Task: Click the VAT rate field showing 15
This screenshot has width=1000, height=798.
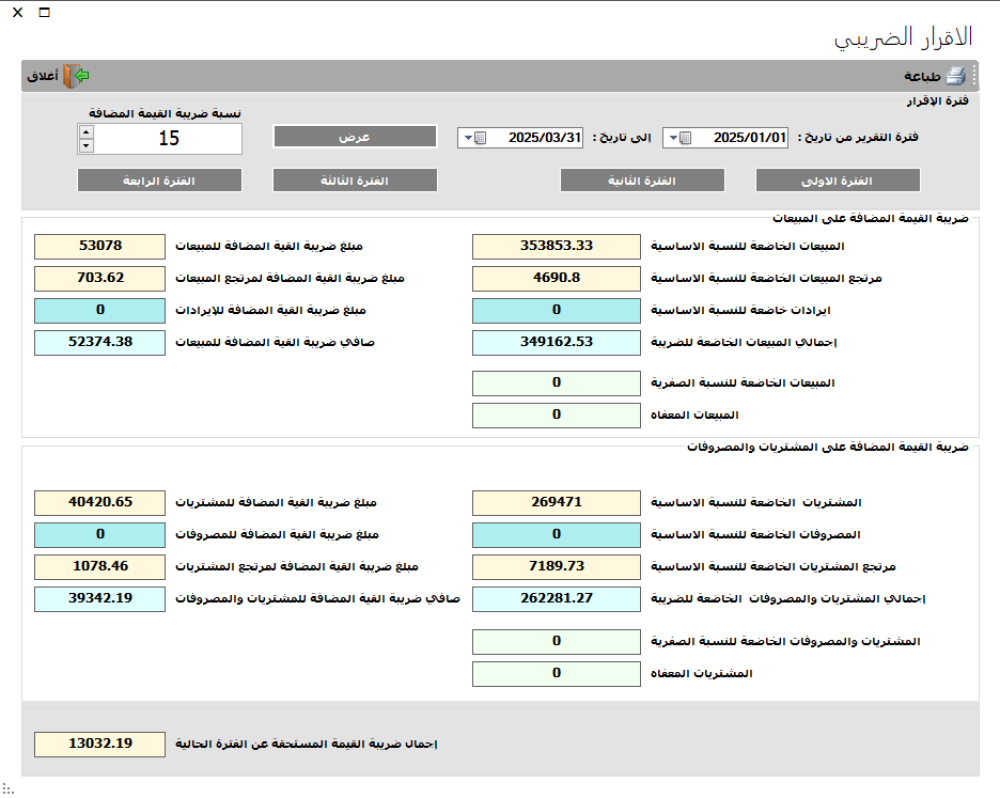Action: pos(168,139)
